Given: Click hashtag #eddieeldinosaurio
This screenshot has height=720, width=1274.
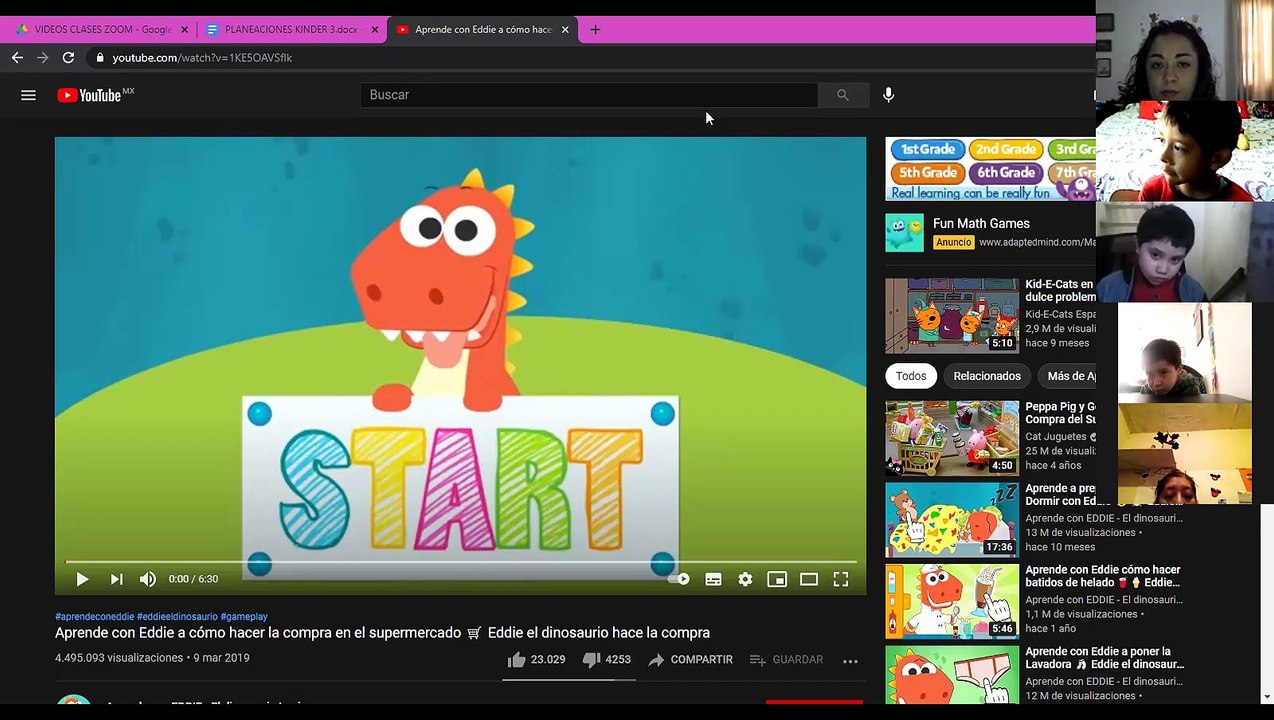Looking at the screenshot, I should pos(177,617).
